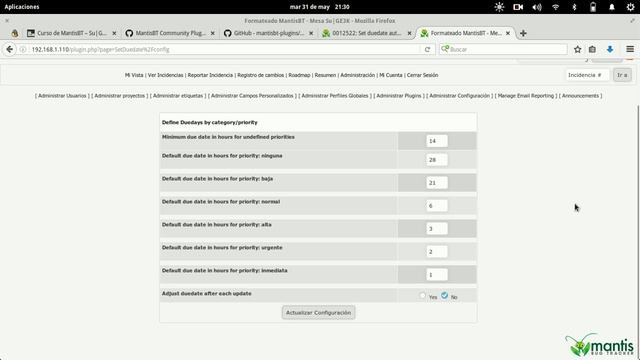This screenshot has width=640, height=360.
Task: Select No for Adjust duedate after each update
Action: pyautogui.click(x=444, y=296)
